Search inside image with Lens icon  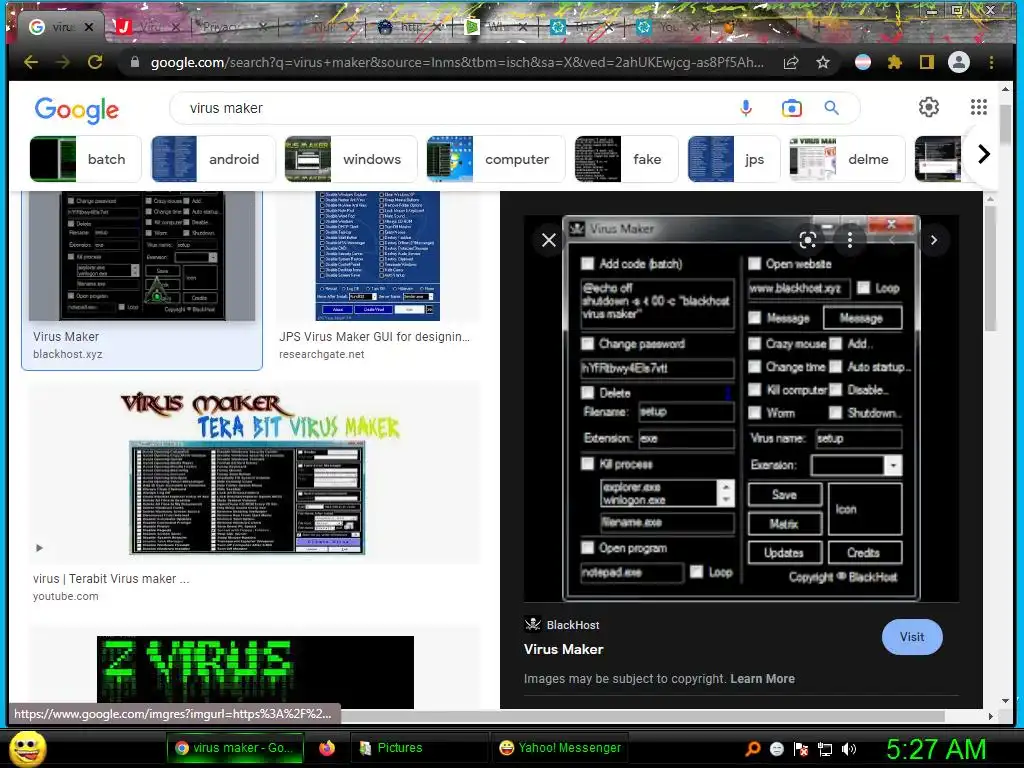808,240
